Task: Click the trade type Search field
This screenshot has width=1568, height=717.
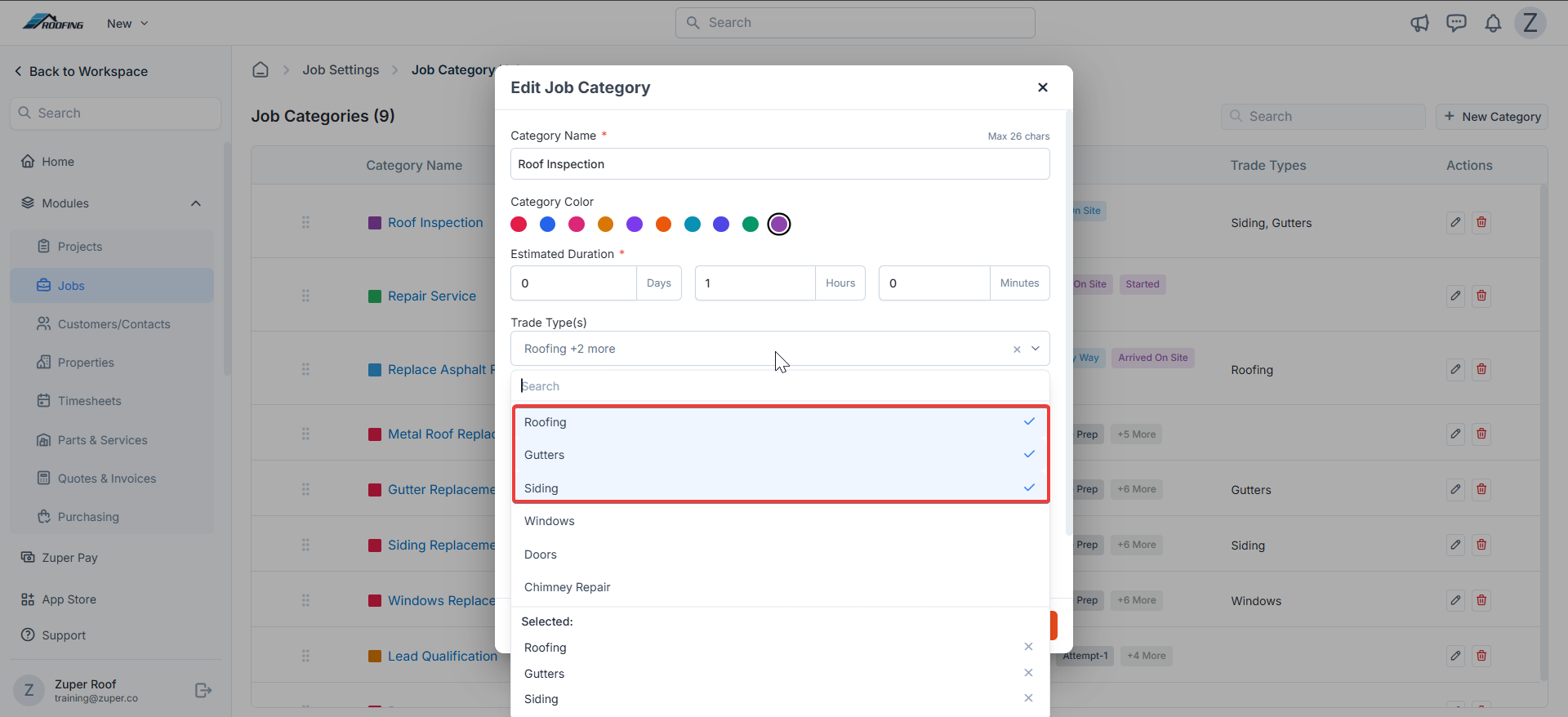Action: click(780, 386)
